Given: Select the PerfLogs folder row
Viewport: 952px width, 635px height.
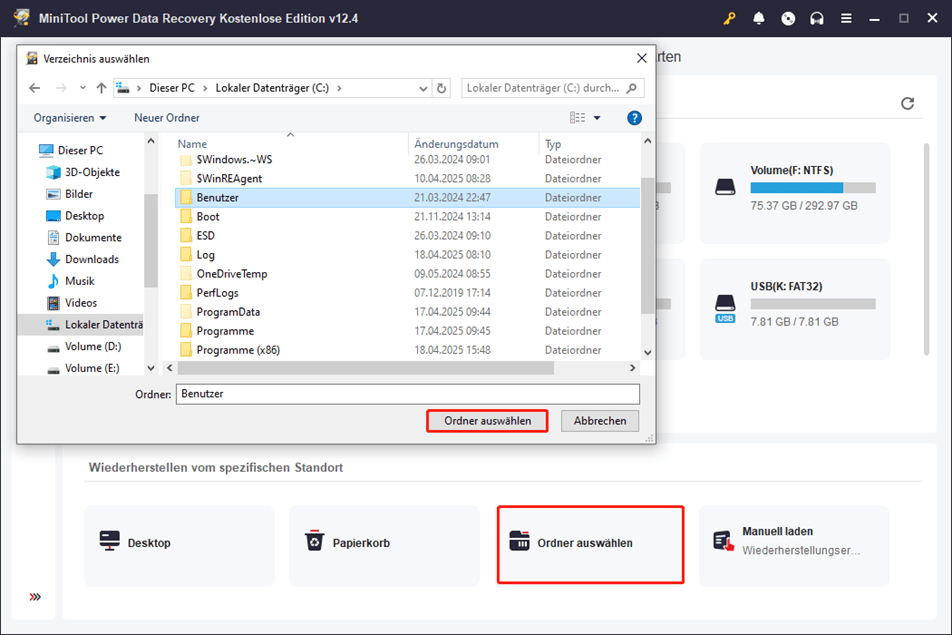Looking at the screenshot, I should [407, 293].
